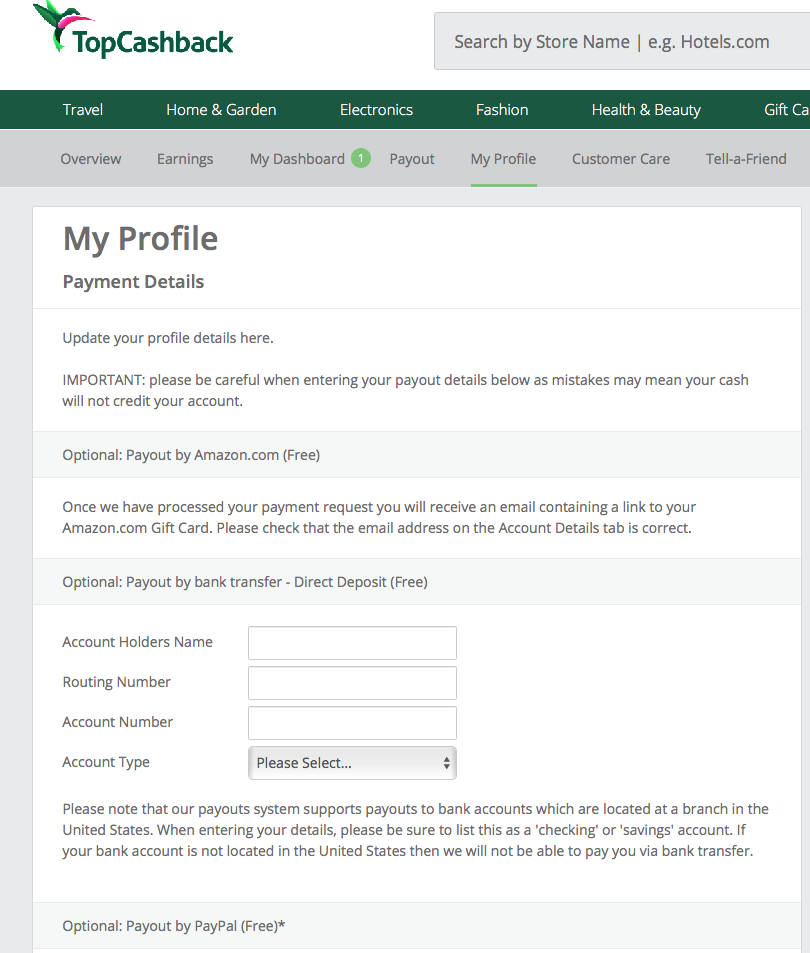
Task: Click the Account Holders Name field
Action: (352, 643)
